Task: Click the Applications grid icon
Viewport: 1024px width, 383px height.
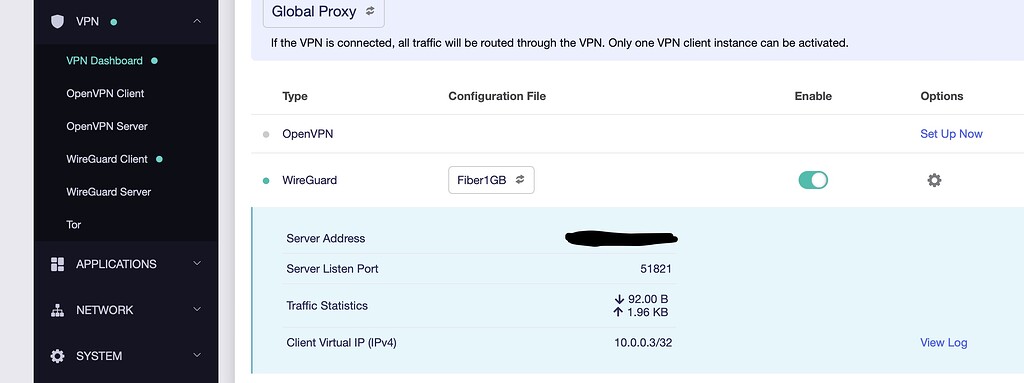Action: [57, 264]
